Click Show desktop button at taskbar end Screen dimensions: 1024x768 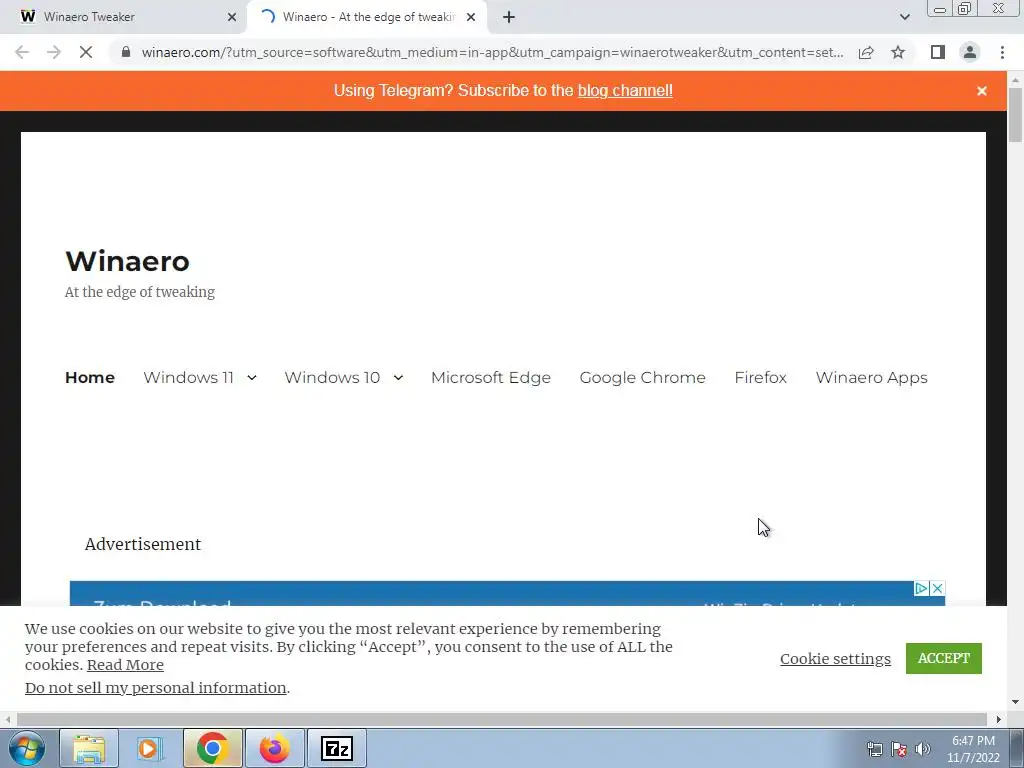(x=1017, y=748)
